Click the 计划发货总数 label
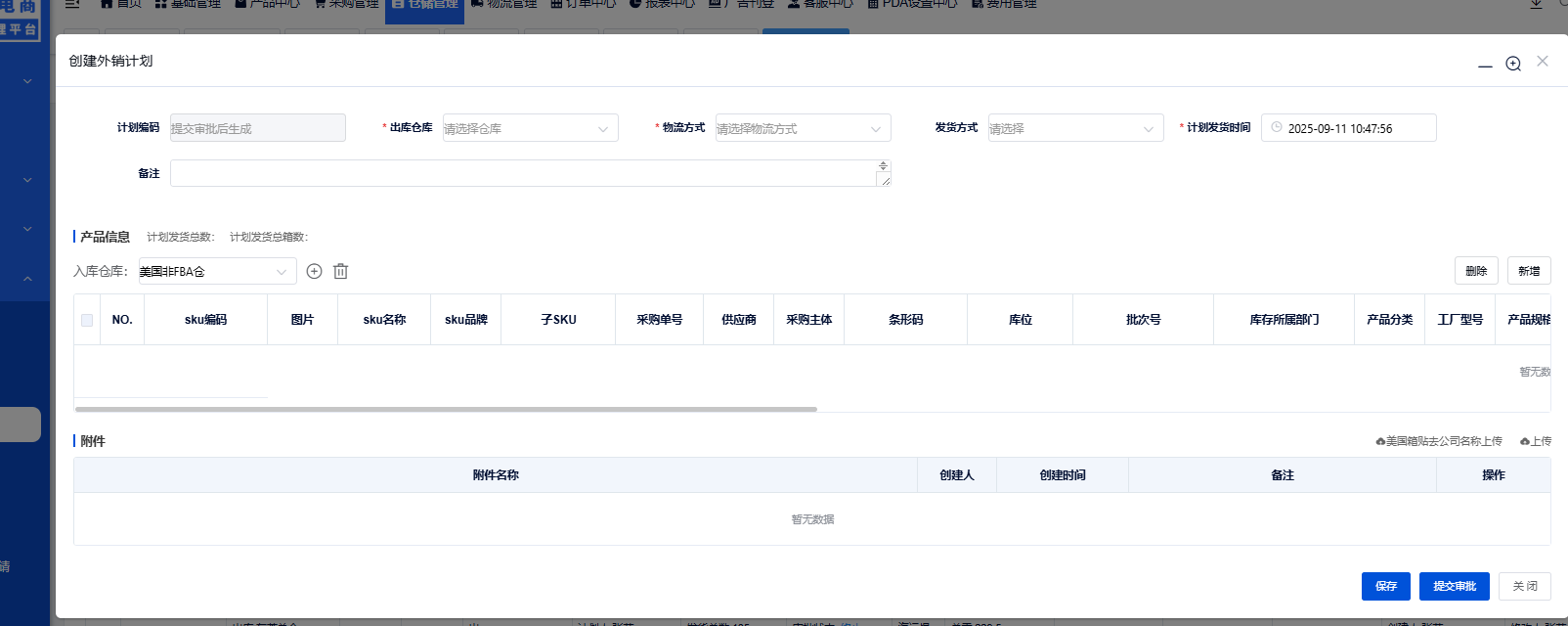The height and width of the screenshot is (626, 1568). [181, 237]
